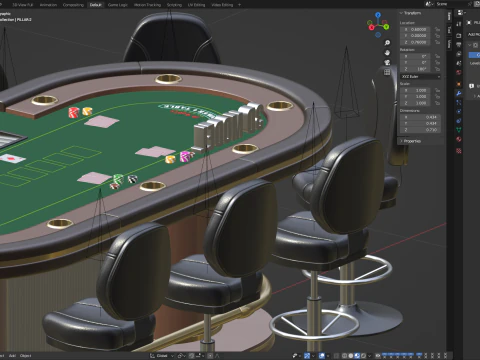Open the View sidebar tab
Viewport: 480px width, 360px height.
point(449,44)
